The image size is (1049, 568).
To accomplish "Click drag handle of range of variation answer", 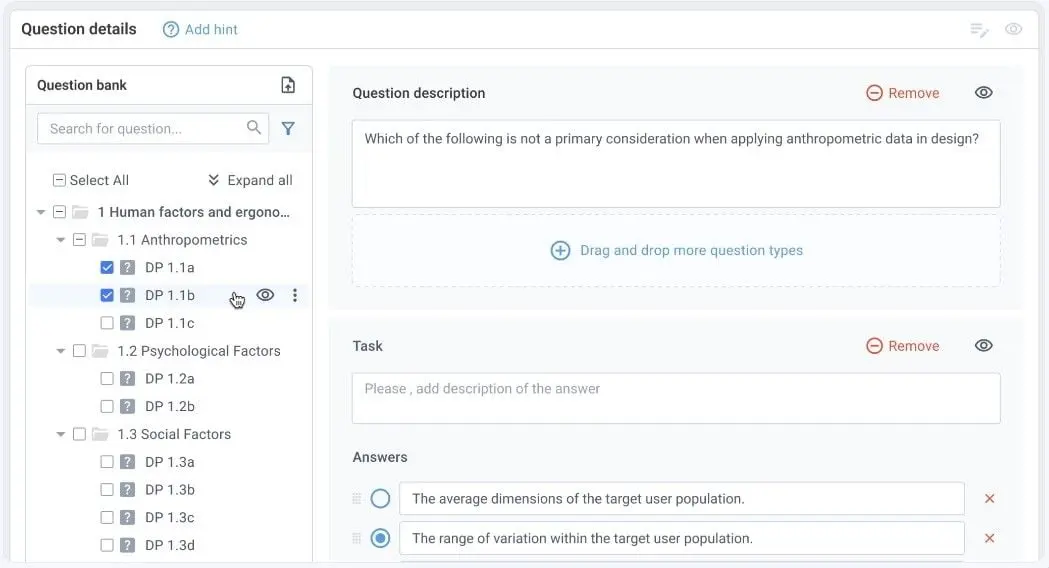I will pos(357,538).
